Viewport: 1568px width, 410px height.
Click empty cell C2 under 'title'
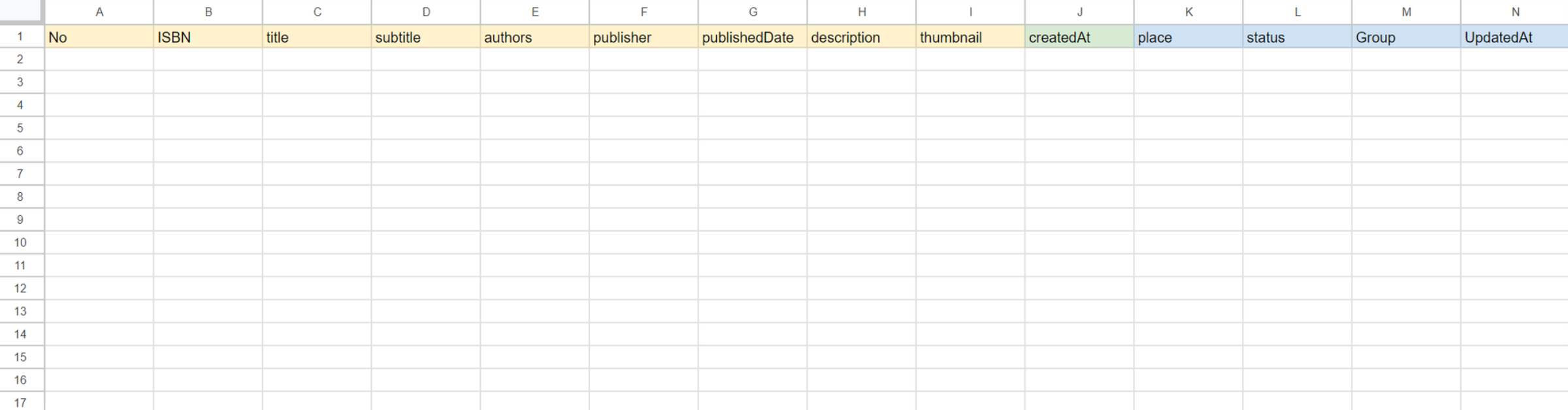coord(317,60)
